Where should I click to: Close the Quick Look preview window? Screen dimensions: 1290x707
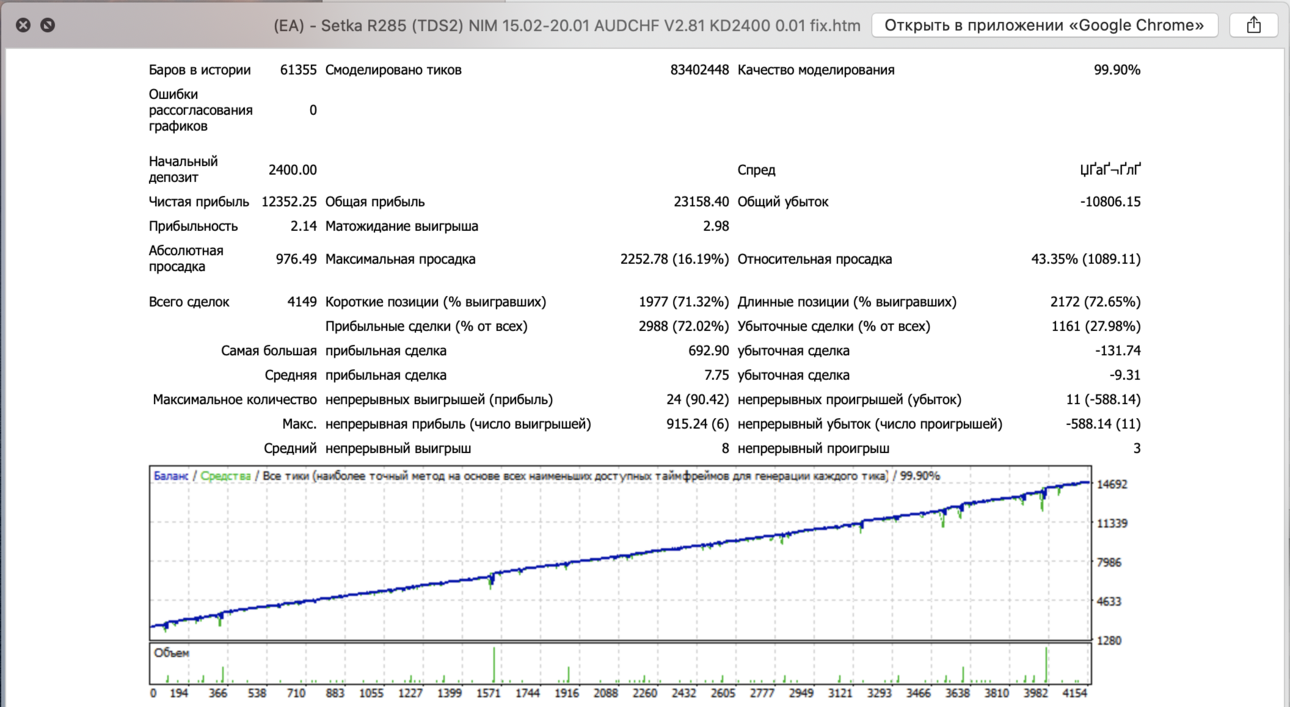(x=23, y=25)
